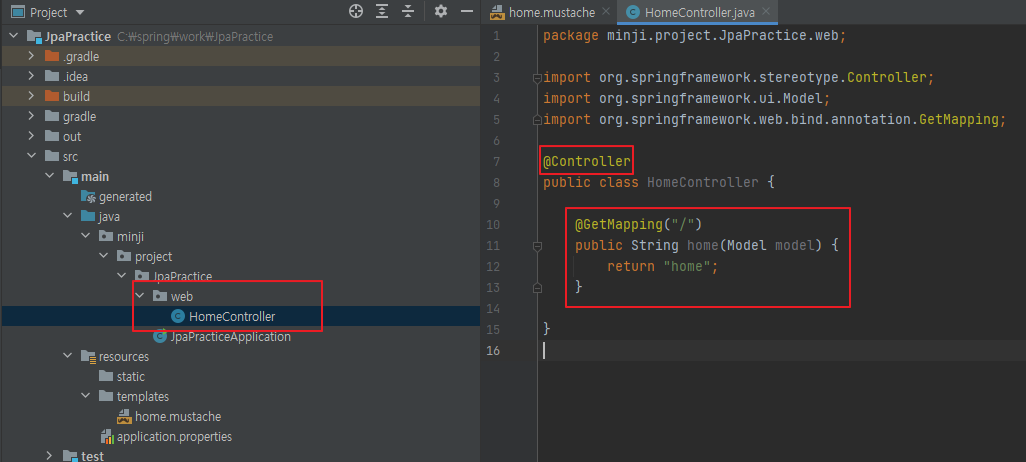The height and width of the screenshot is (462, 1026).
Task: Click the 'generated' tree row label
Action: (x=126, y=196)
